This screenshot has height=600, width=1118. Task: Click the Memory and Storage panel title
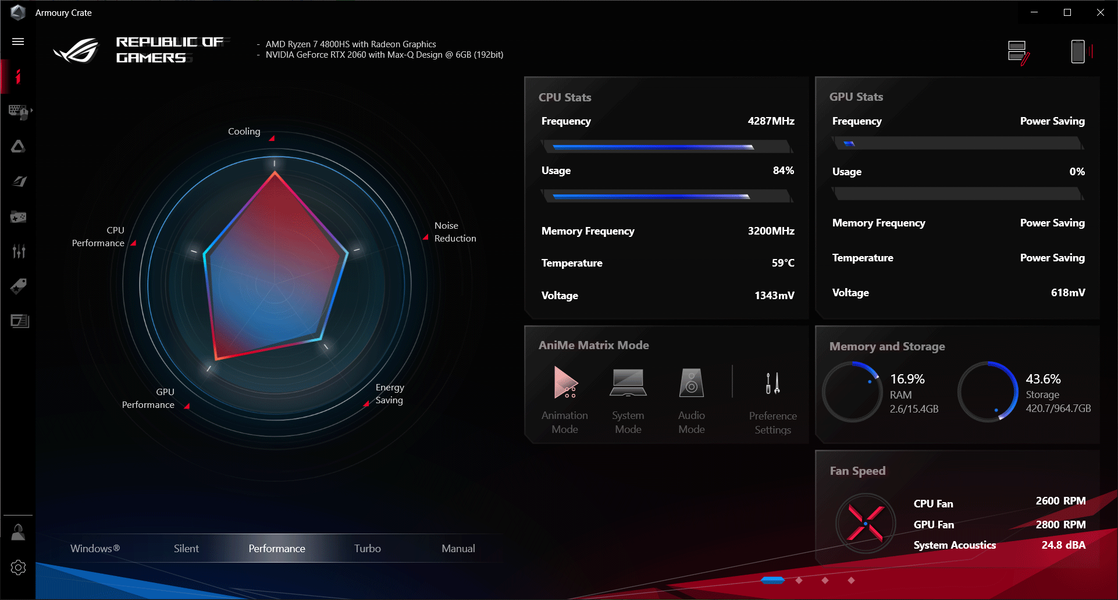point(887,346)
